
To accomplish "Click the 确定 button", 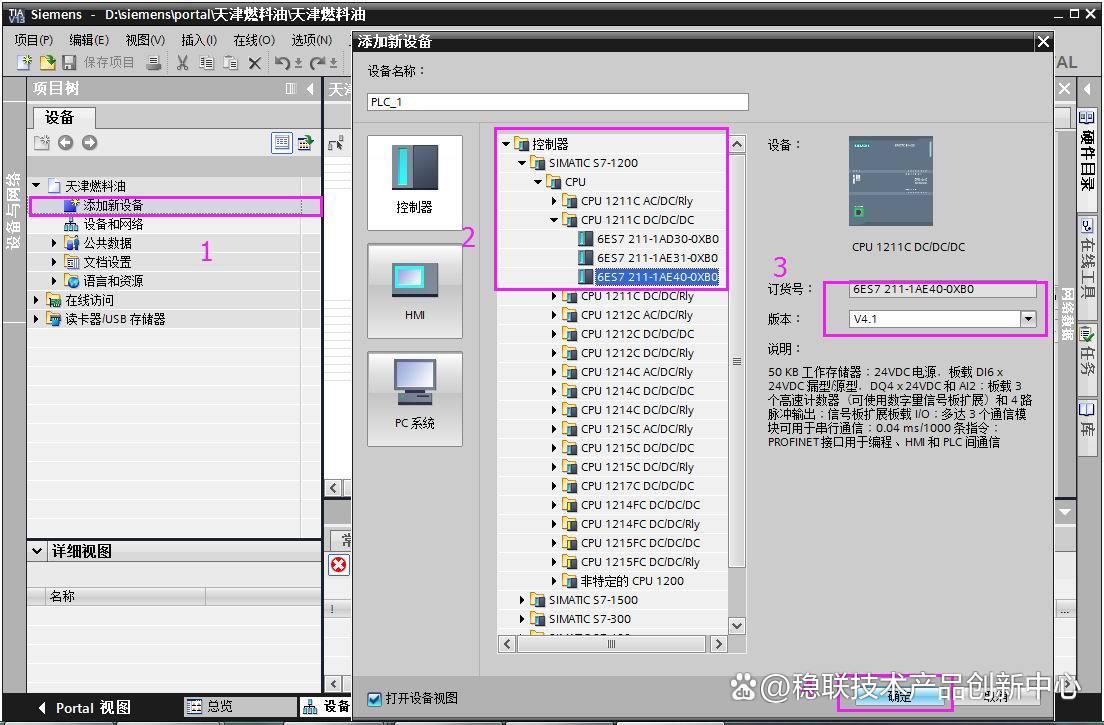I will coord(899,696).
